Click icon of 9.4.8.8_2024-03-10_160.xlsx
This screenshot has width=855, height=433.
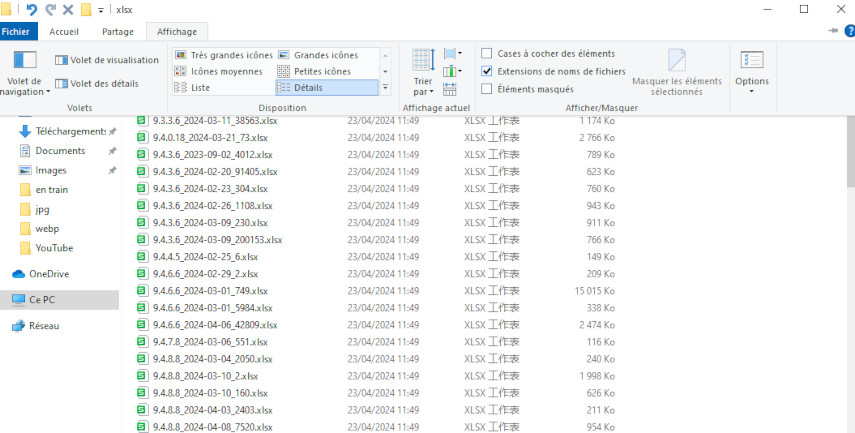tap(142, 393)
